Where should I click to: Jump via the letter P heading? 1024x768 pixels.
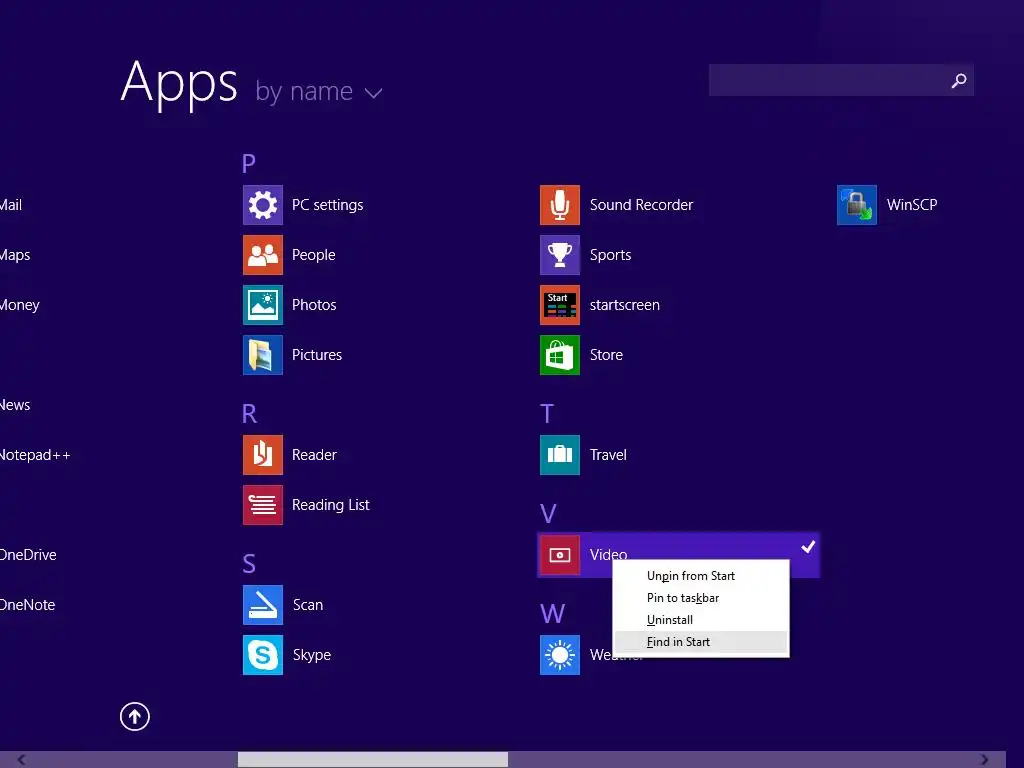pyautogui.click(x=249, y=163)
